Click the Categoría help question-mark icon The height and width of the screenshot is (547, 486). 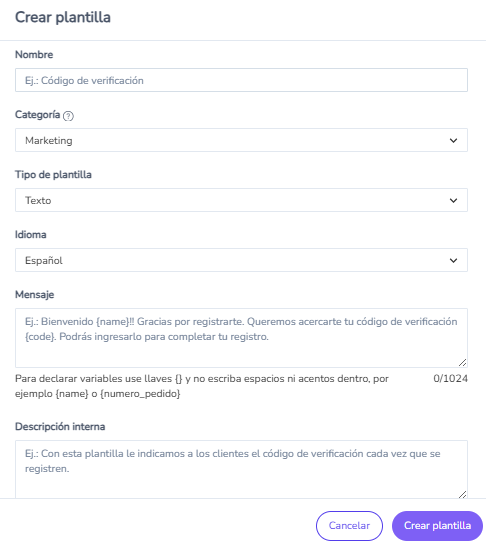pyautogui.click(x=68, y=116)
